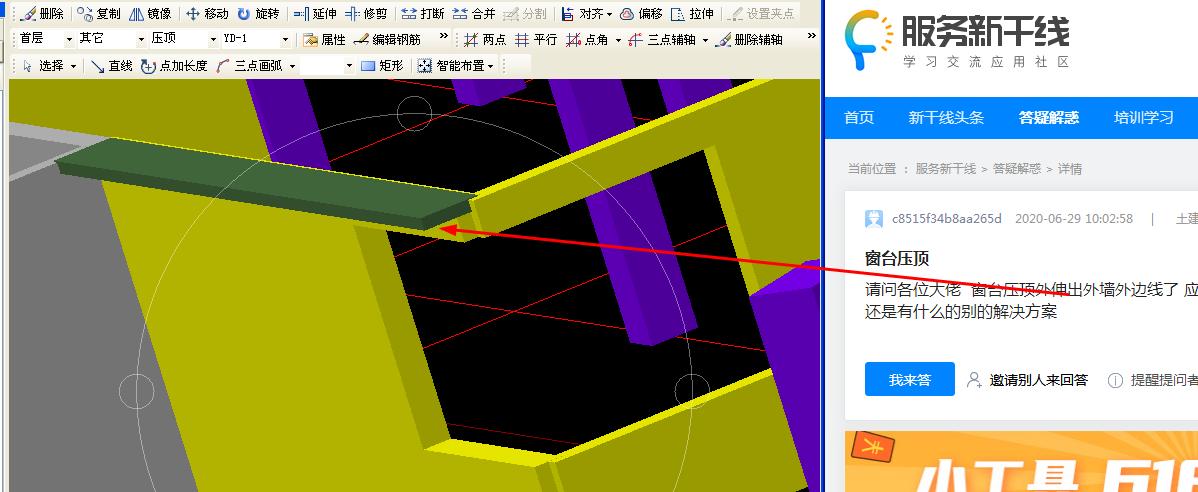Click the 合并 (Merge) tool

pyautogui.click(x=474, y=14)
